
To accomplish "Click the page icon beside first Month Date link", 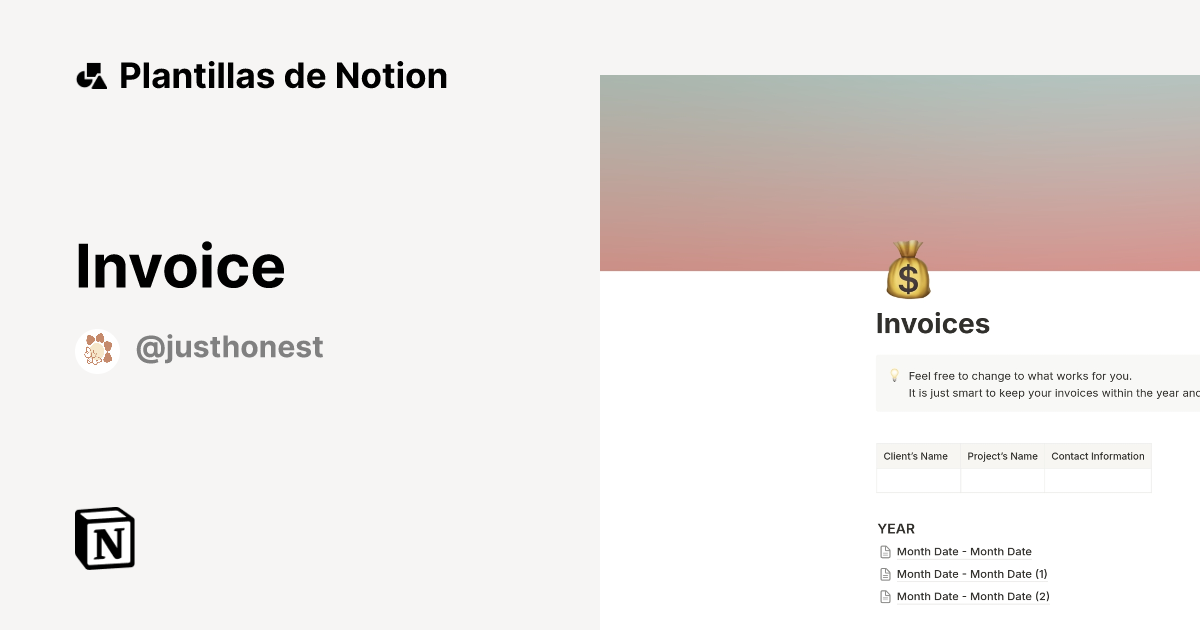I will (885, 551).
